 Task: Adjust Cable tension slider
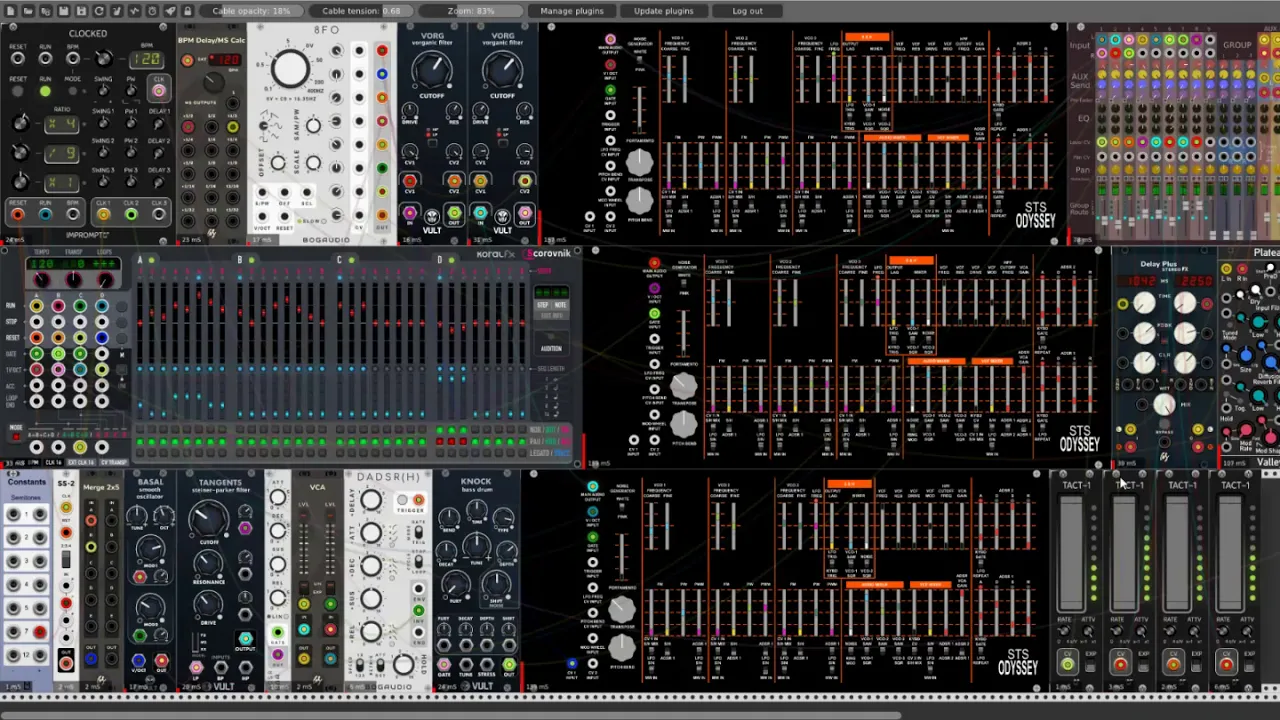click(x=360, y=11)
